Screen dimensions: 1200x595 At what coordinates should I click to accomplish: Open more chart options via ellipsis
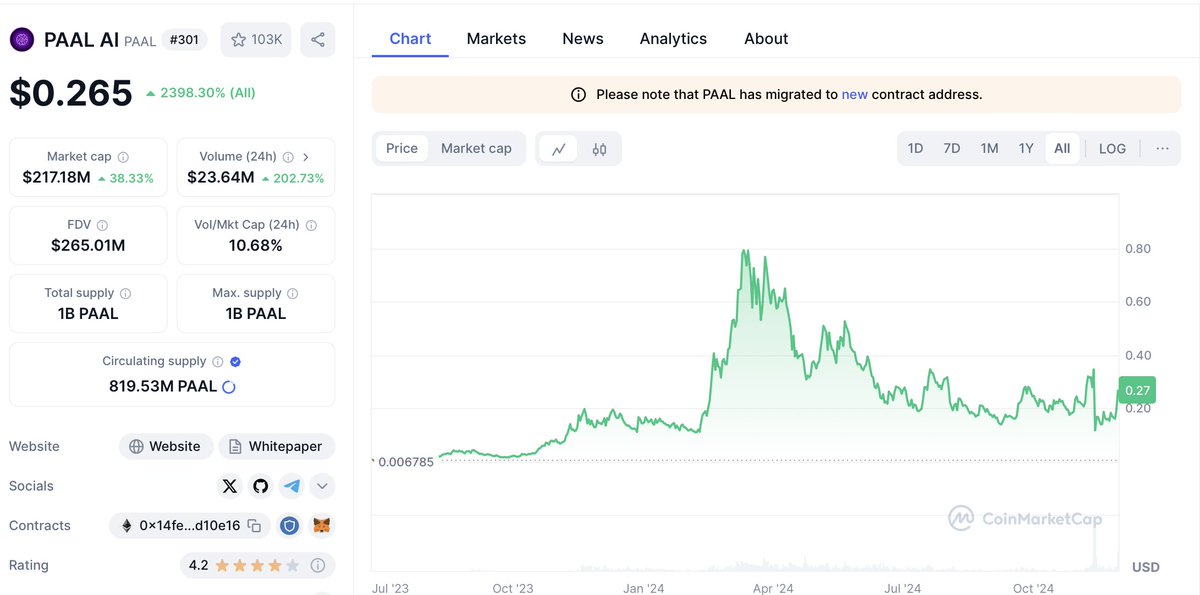(x=1162, y=147)
